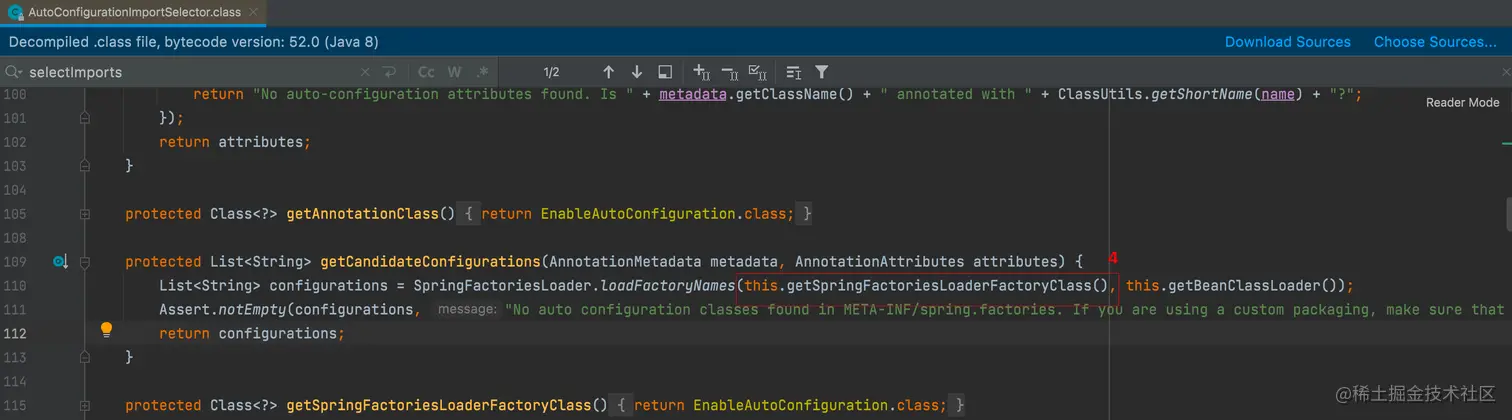This screenshot has height=420, width=1512.
Task: Click the new line icon in search field
Action: pyautogui.click(x=389, y=72)
